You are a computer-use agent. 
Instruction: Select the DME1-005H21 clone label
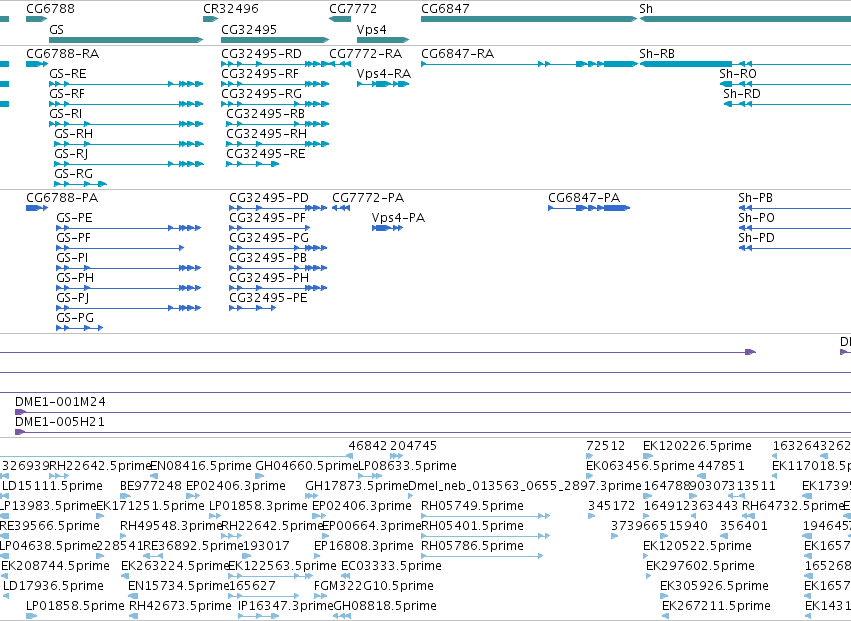click(60, 422)
